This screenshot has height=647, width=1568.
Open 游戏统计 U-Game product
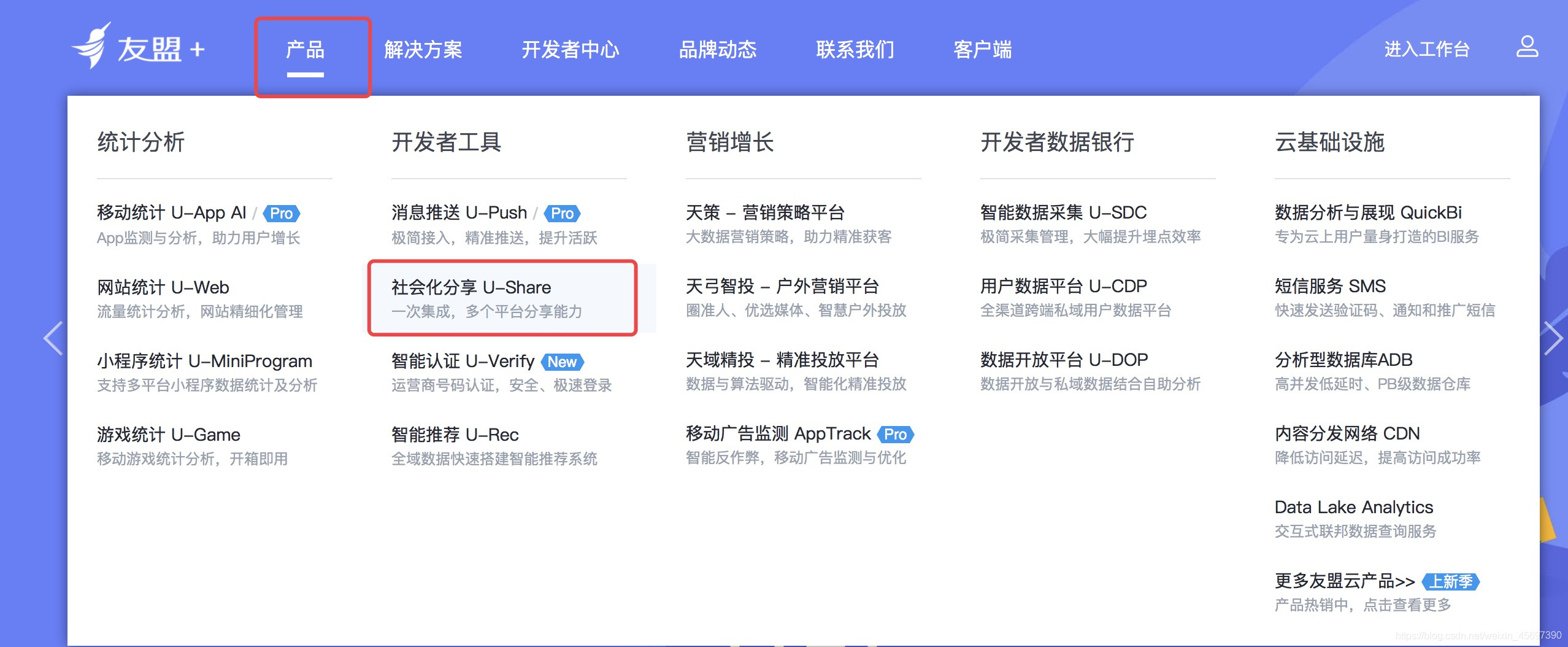click(x=169, y=434)
